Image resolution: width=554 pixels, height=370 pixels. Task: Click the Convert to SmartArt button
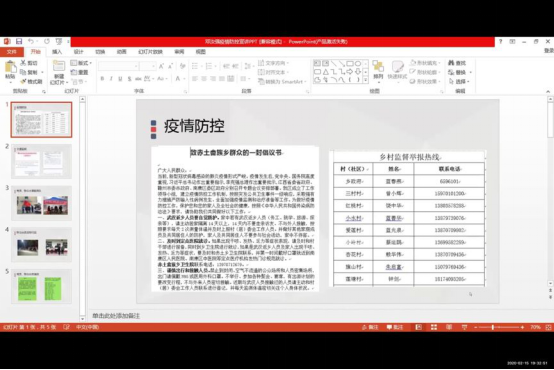click(282, 82)
